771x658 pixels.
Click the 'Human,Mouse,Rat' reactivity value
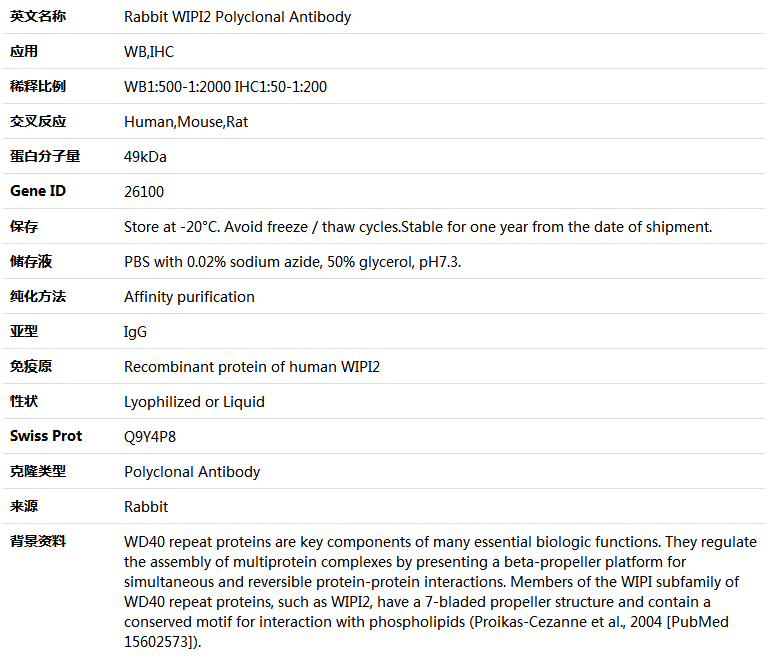[186, 122]
